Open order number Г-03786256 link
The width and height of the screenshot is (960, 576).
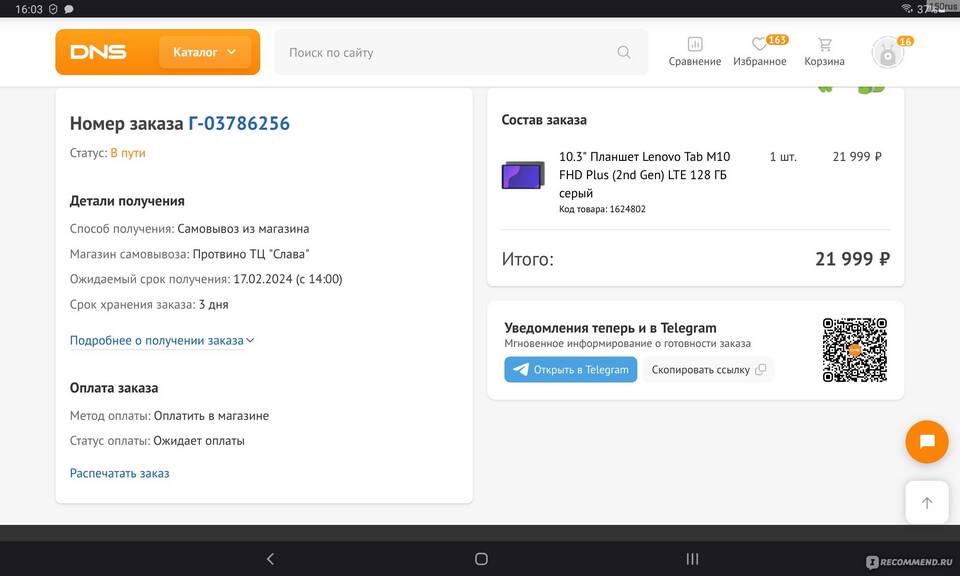pyautogui.click(x=239, y=124)
